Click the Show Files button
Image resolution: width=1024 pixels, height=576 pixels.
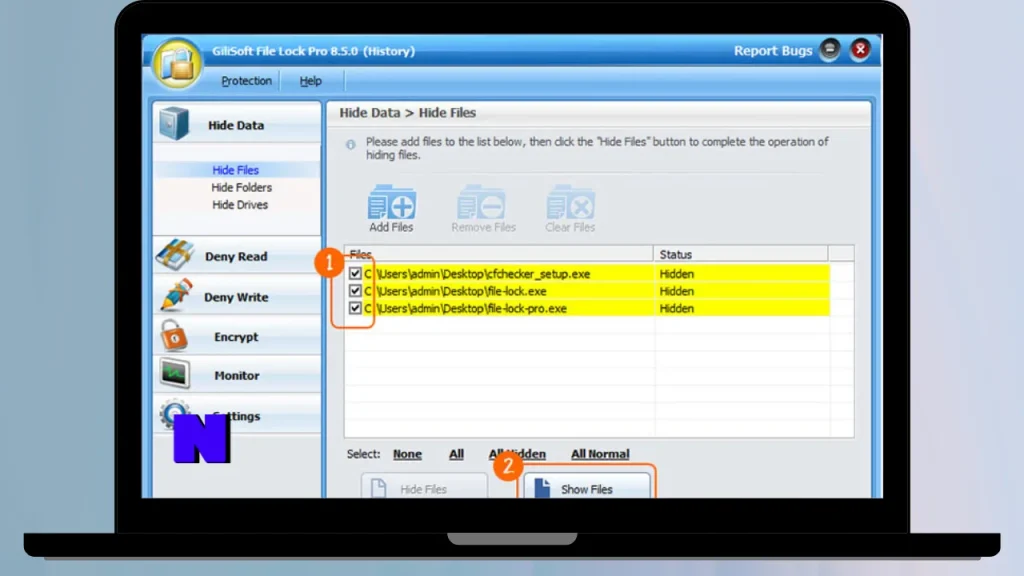(586, 487)
